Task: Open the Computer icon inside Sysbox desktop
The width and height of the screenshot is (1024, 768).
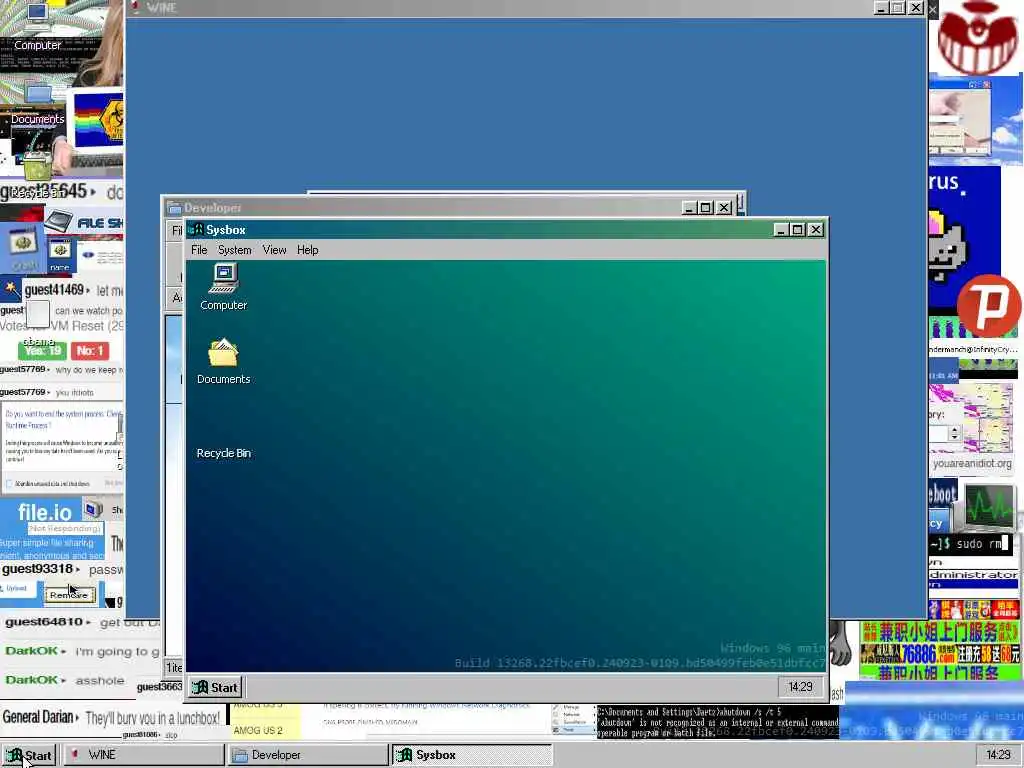Action: point(223,287)
